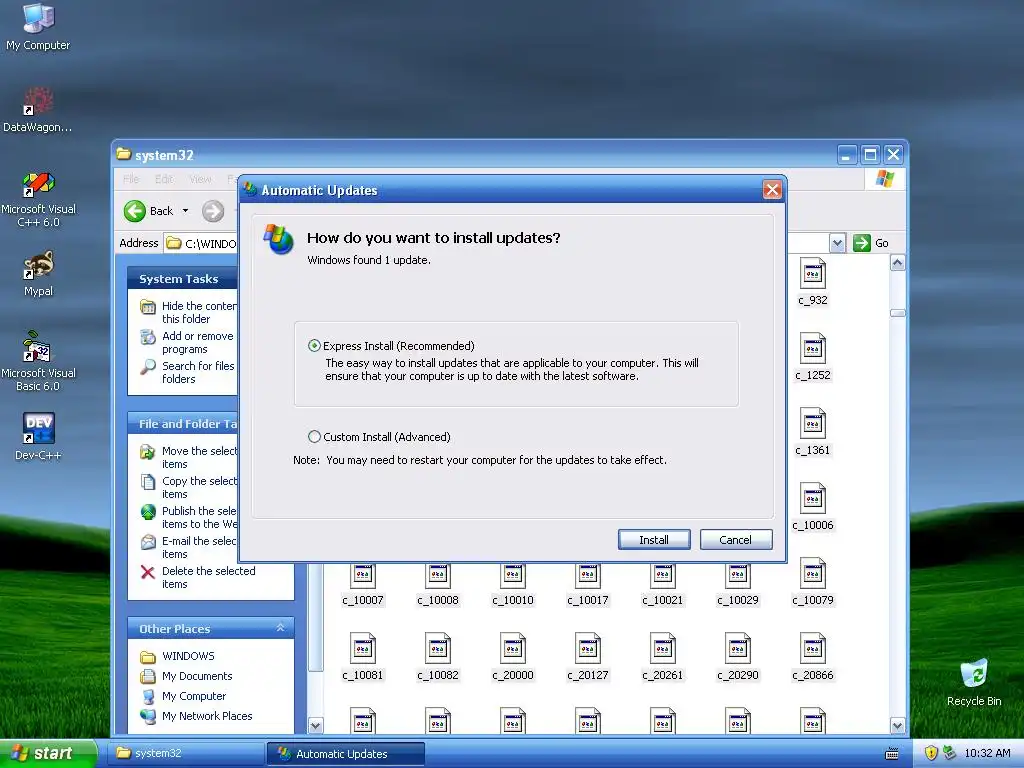Open My Documents link in Other Places
Screen dimensions: 1024x768
(x=187, y=676)
